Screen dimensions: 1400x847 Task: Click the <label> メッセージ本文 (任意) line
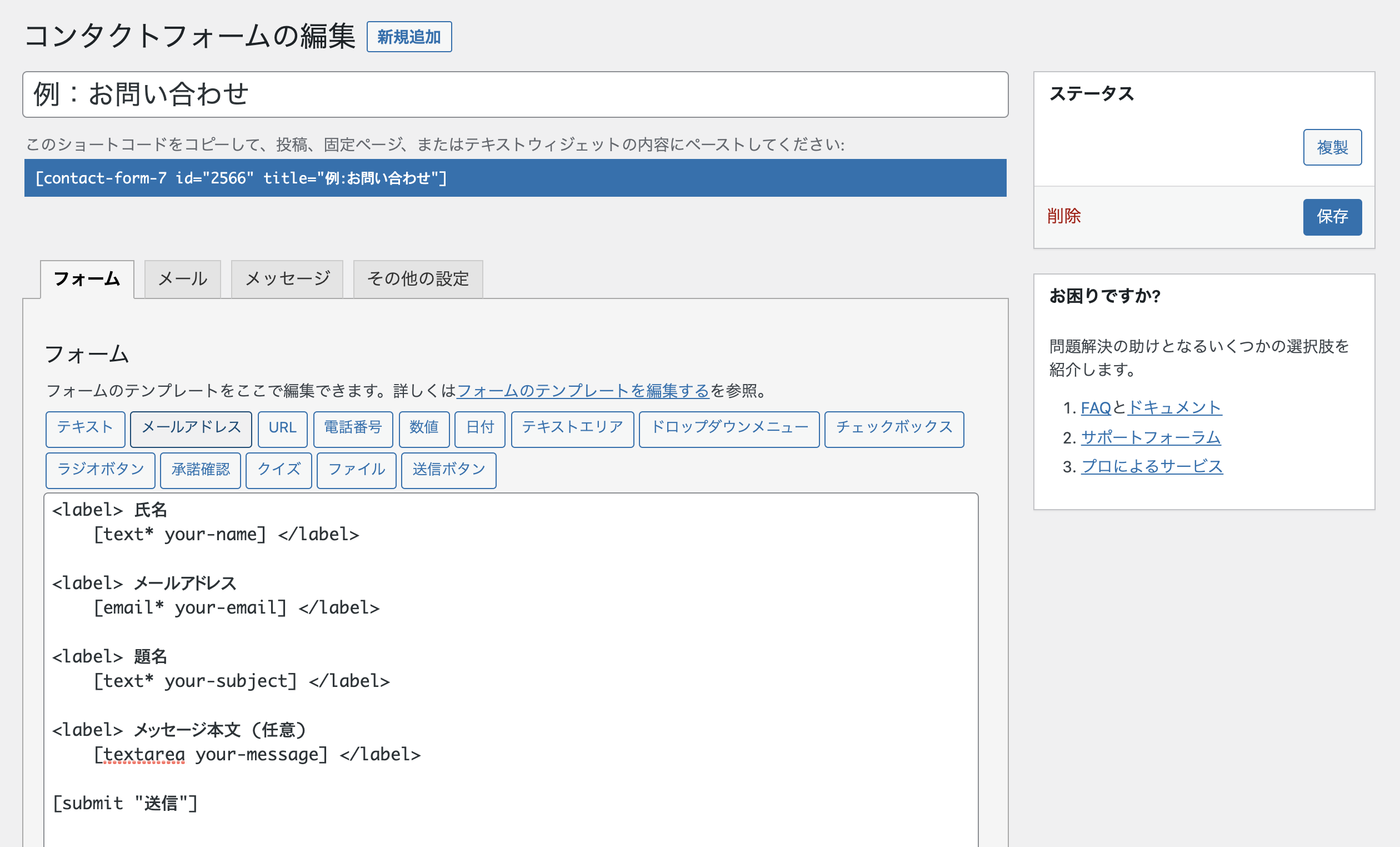point(179,730)
